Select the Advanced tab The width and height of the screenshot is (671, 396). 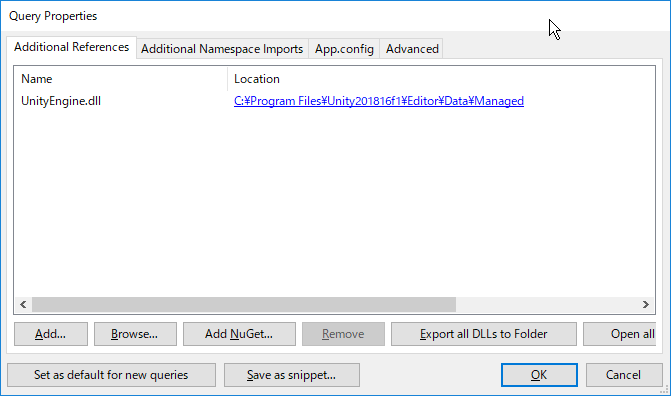tap(412, 49)
